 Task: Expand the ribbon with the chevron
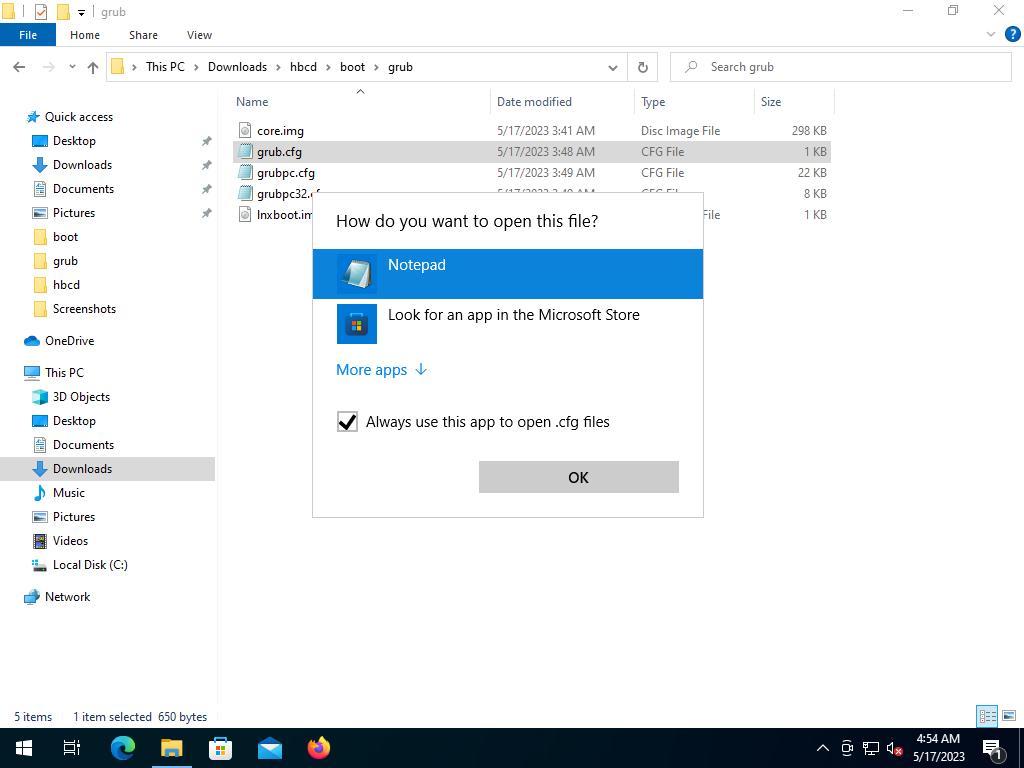click(x=991, y=35)
